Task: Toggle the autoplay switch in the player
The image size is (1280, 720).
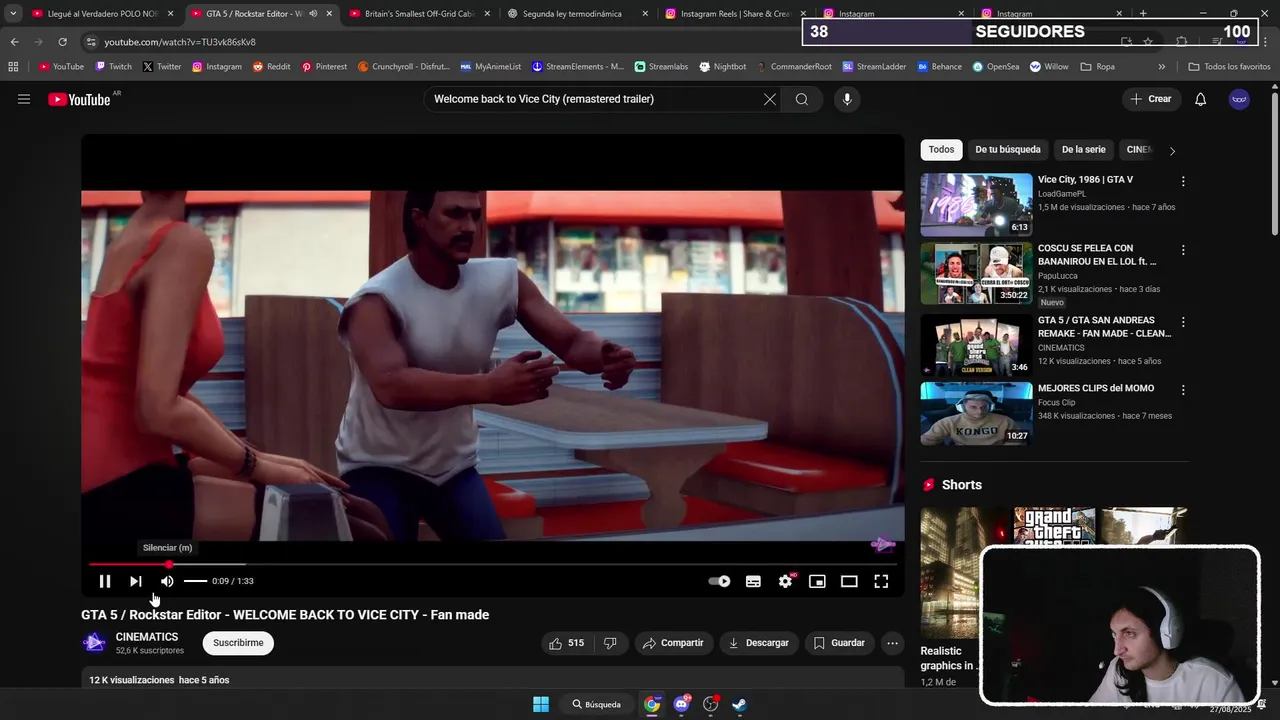Action: 719,581
